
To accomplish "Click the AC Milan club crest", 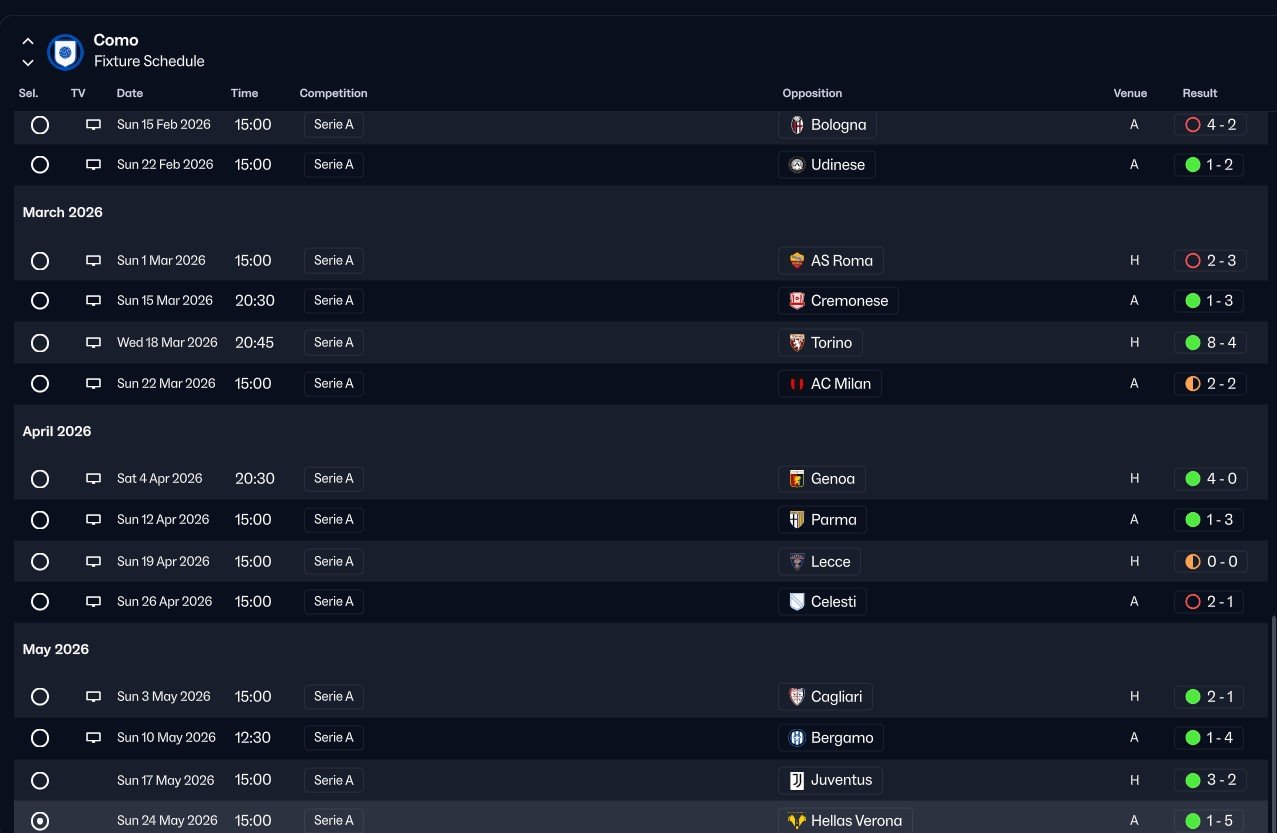I will (797, 384).
